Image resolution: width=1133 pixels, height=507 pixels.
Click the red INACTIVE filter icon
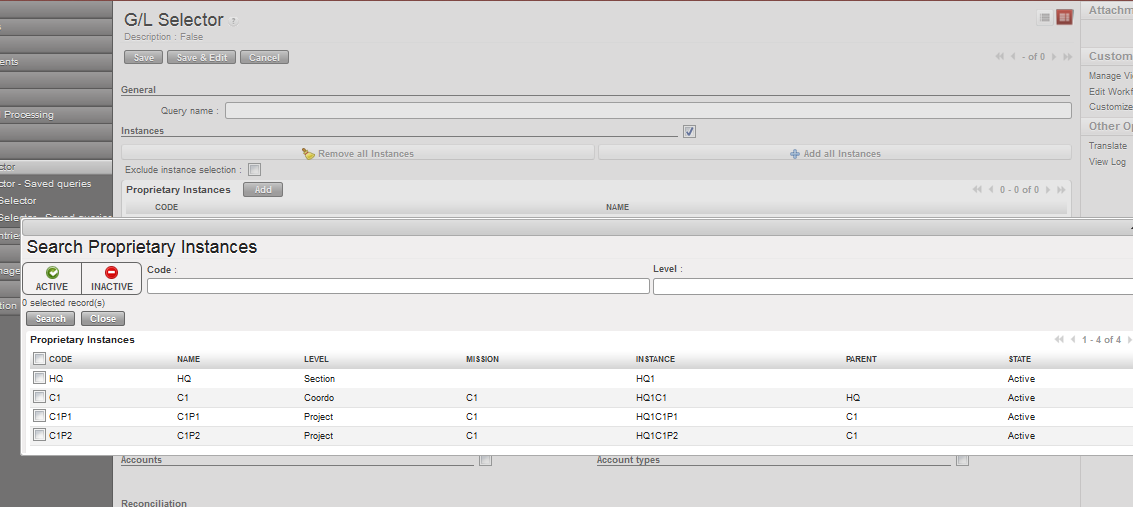click(x=111, y=273)
